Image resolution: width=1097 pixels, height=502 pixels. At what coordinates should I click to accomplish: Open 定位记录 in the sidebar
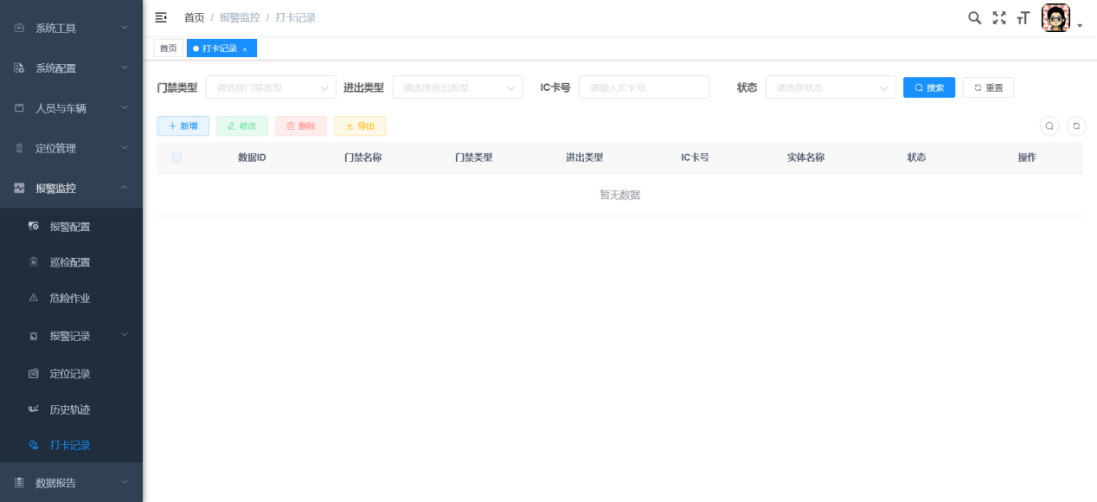point(70,374)
